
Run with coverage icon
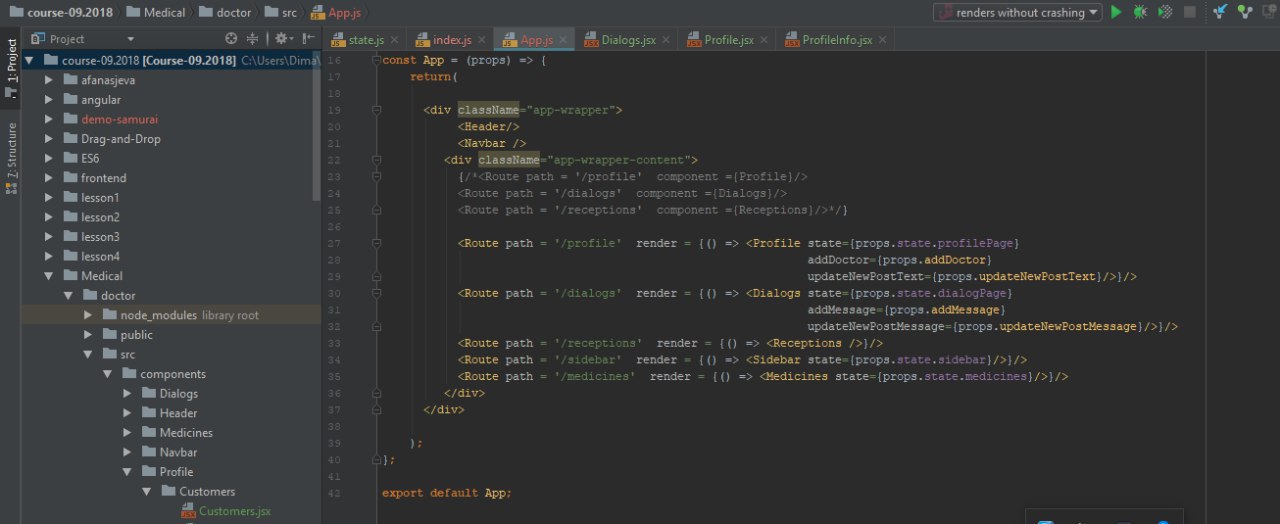tap(1165, 13)
